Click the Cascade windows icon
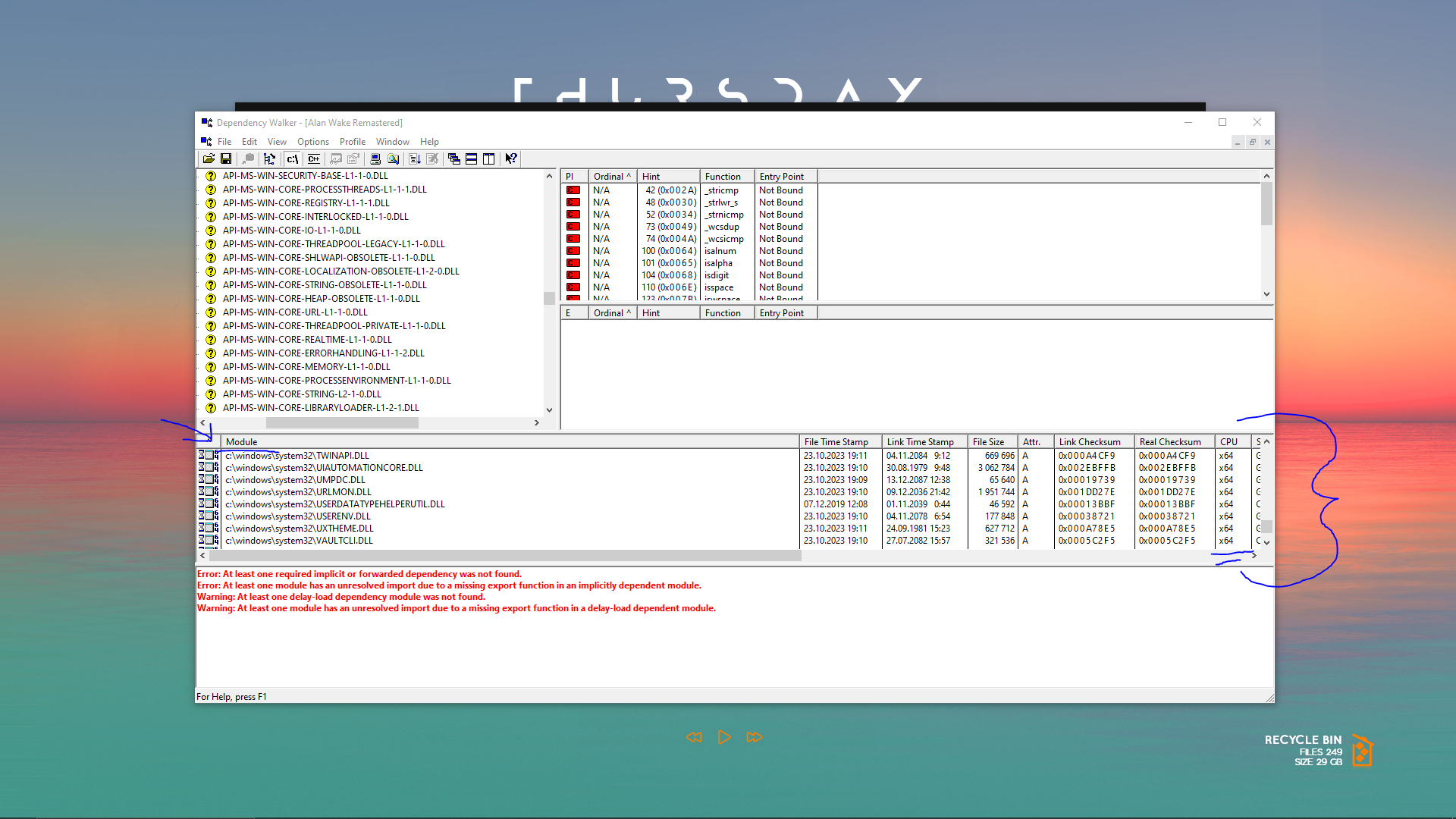Image resolution: width=1456 pixels, height=819 pixels. [x=454, y=158]
